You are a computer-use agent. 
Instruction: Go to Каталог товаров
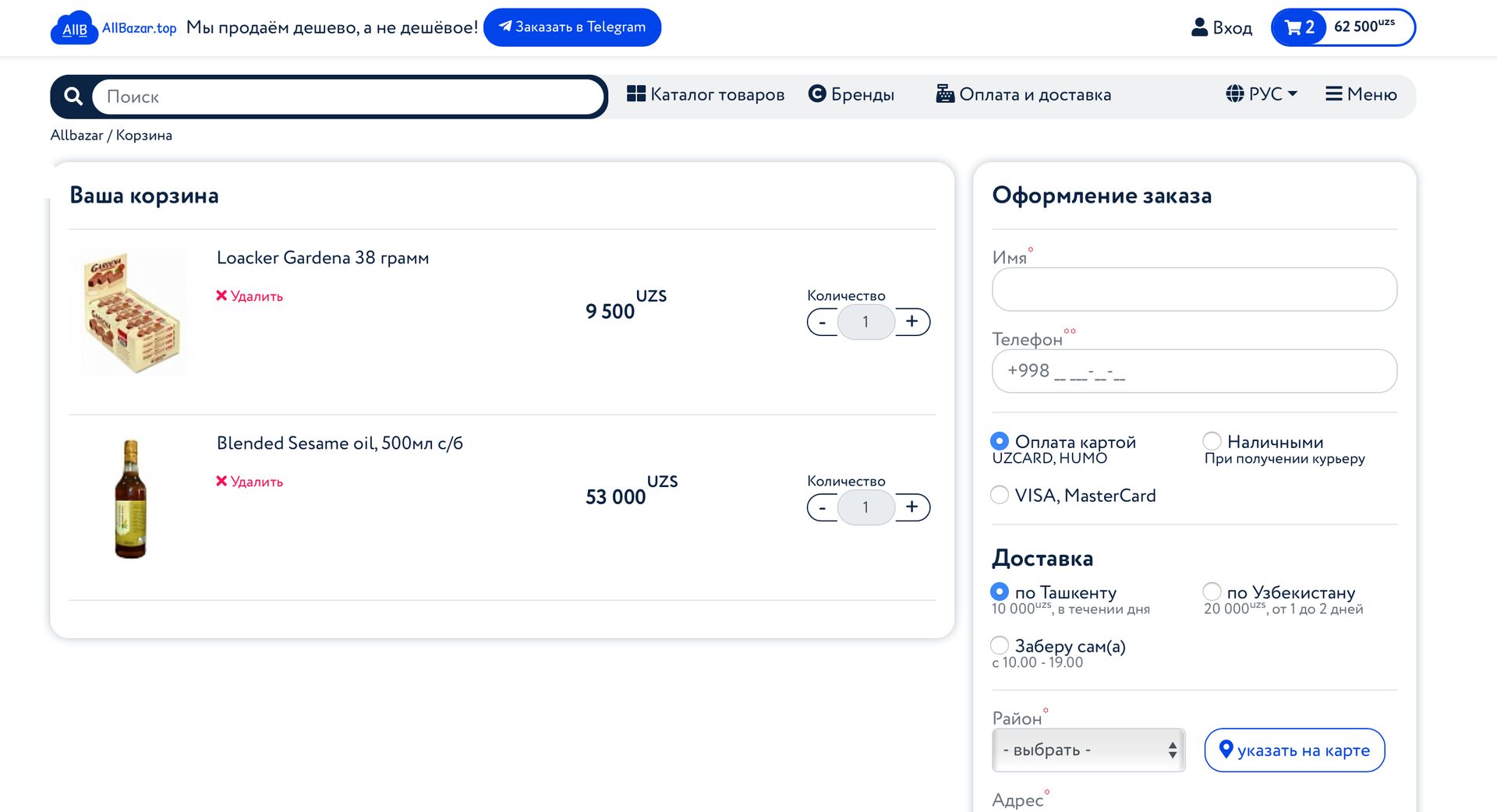click(706, 94)
